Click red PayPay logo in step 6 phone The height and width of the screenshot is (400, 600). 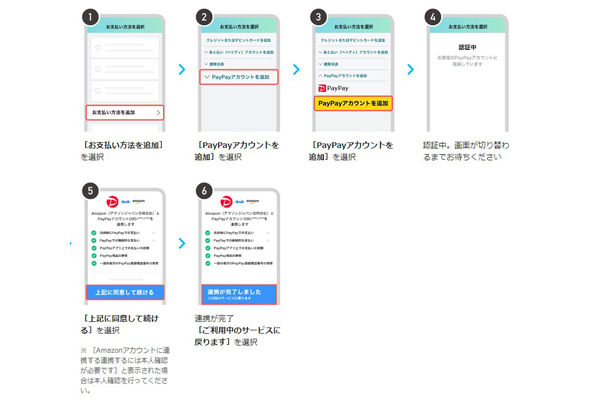(226, 201)
